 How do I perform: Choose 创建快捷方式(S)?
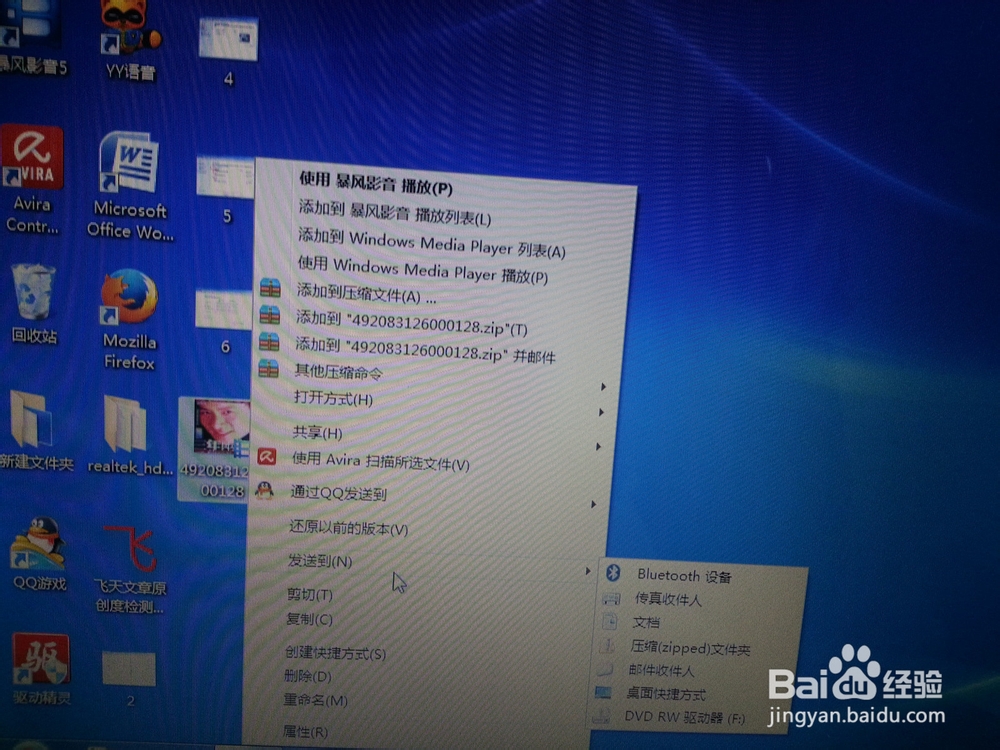pyautogui.click(x=335, y=653)
